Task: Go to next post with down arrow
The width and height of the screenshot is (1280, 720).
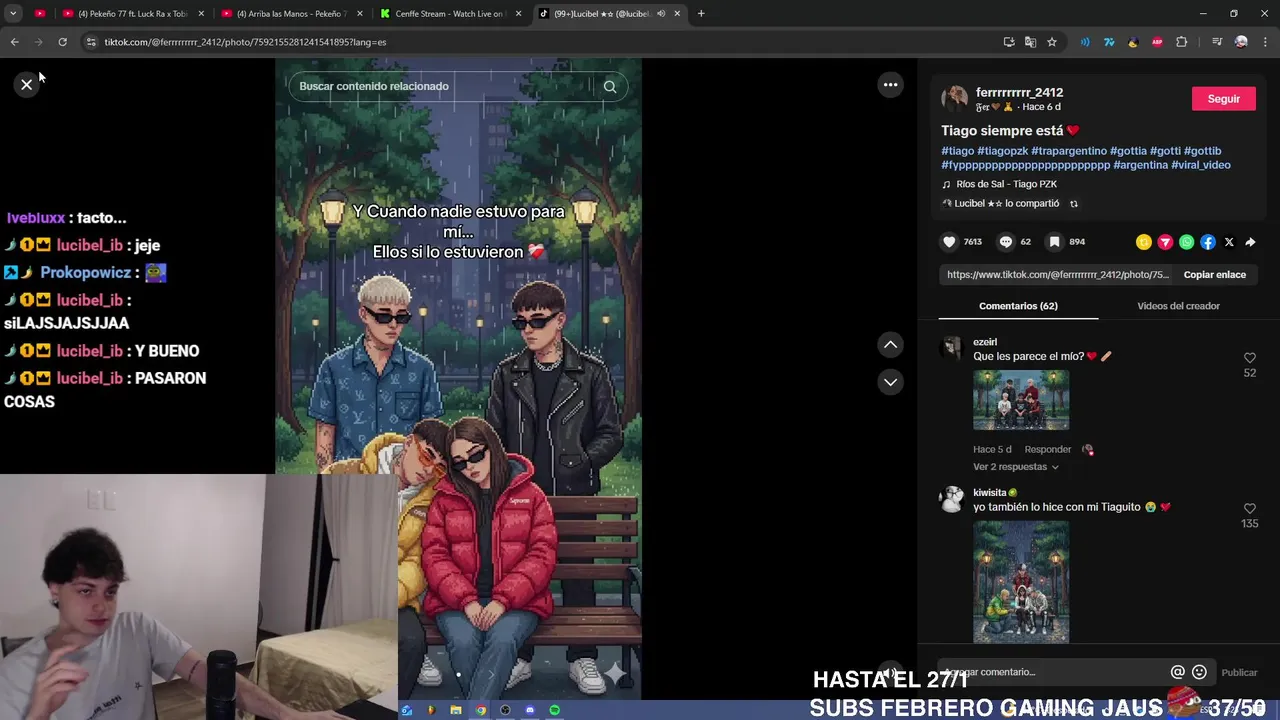Action: click(890, 382)
